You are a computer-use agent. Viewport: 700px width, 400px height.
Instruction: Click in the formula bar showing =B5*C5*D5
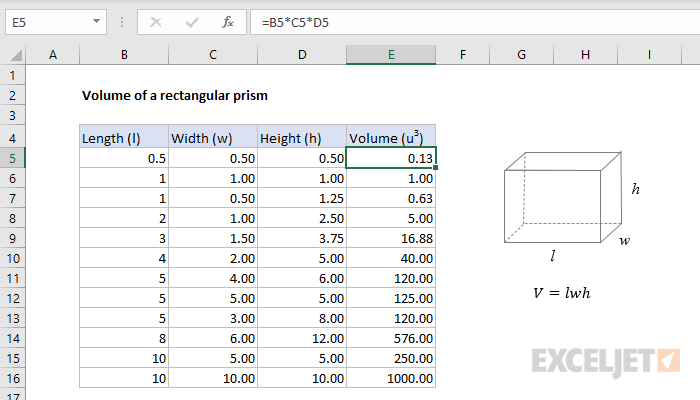pos(475,22)
